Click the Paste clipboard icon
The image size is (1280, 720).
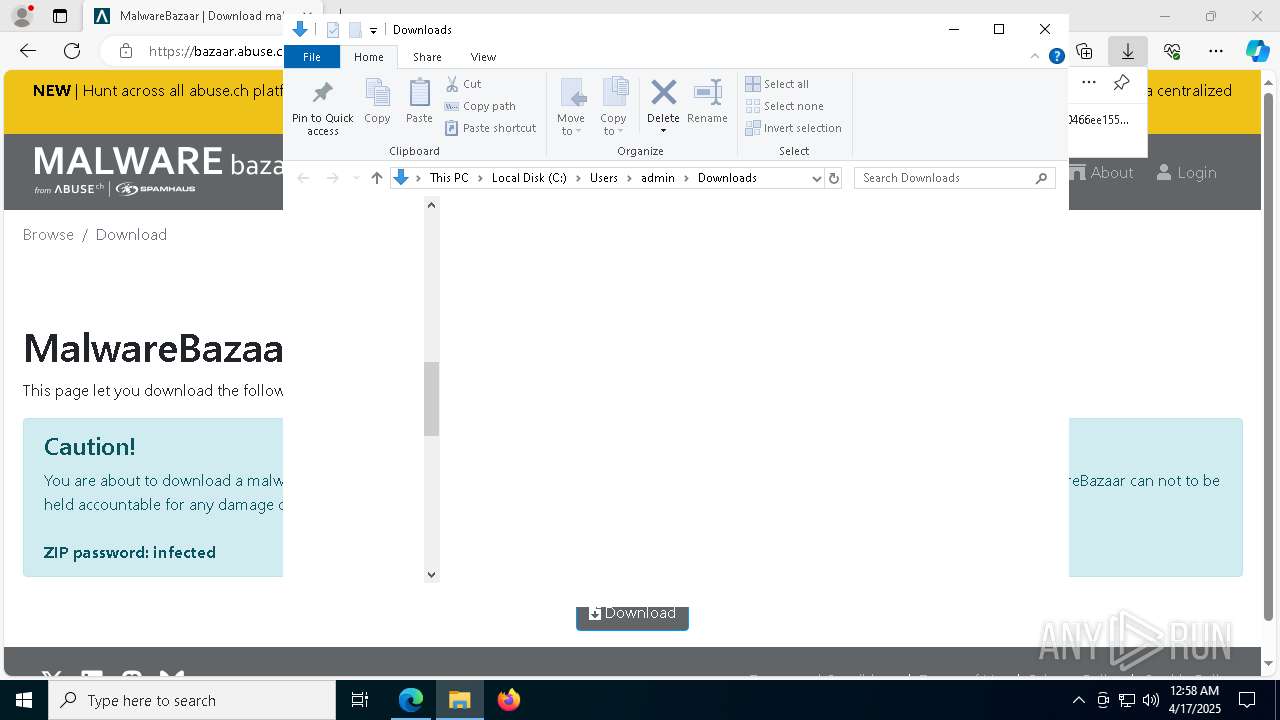coord(419,101)
